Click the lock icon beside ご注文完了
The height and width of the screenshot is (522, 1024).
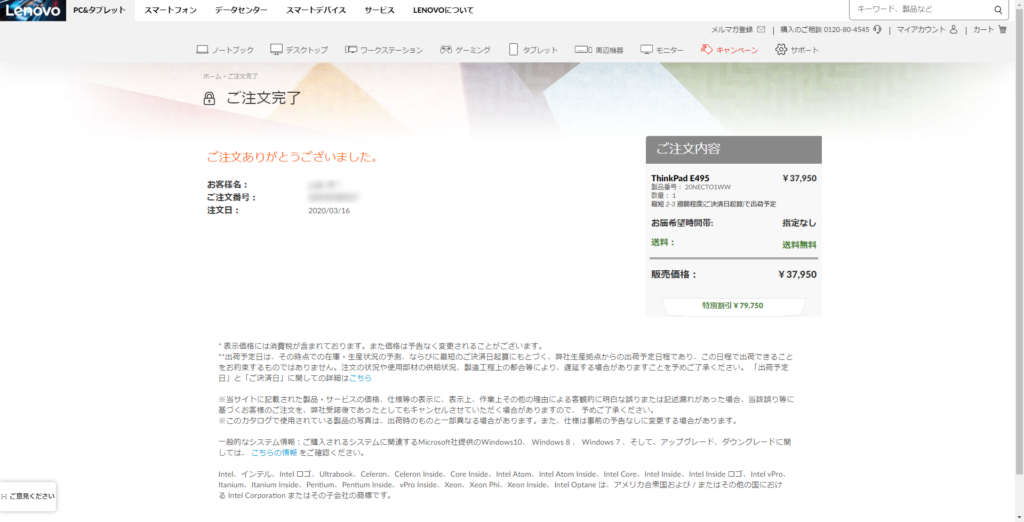click(x=209, y=99)
